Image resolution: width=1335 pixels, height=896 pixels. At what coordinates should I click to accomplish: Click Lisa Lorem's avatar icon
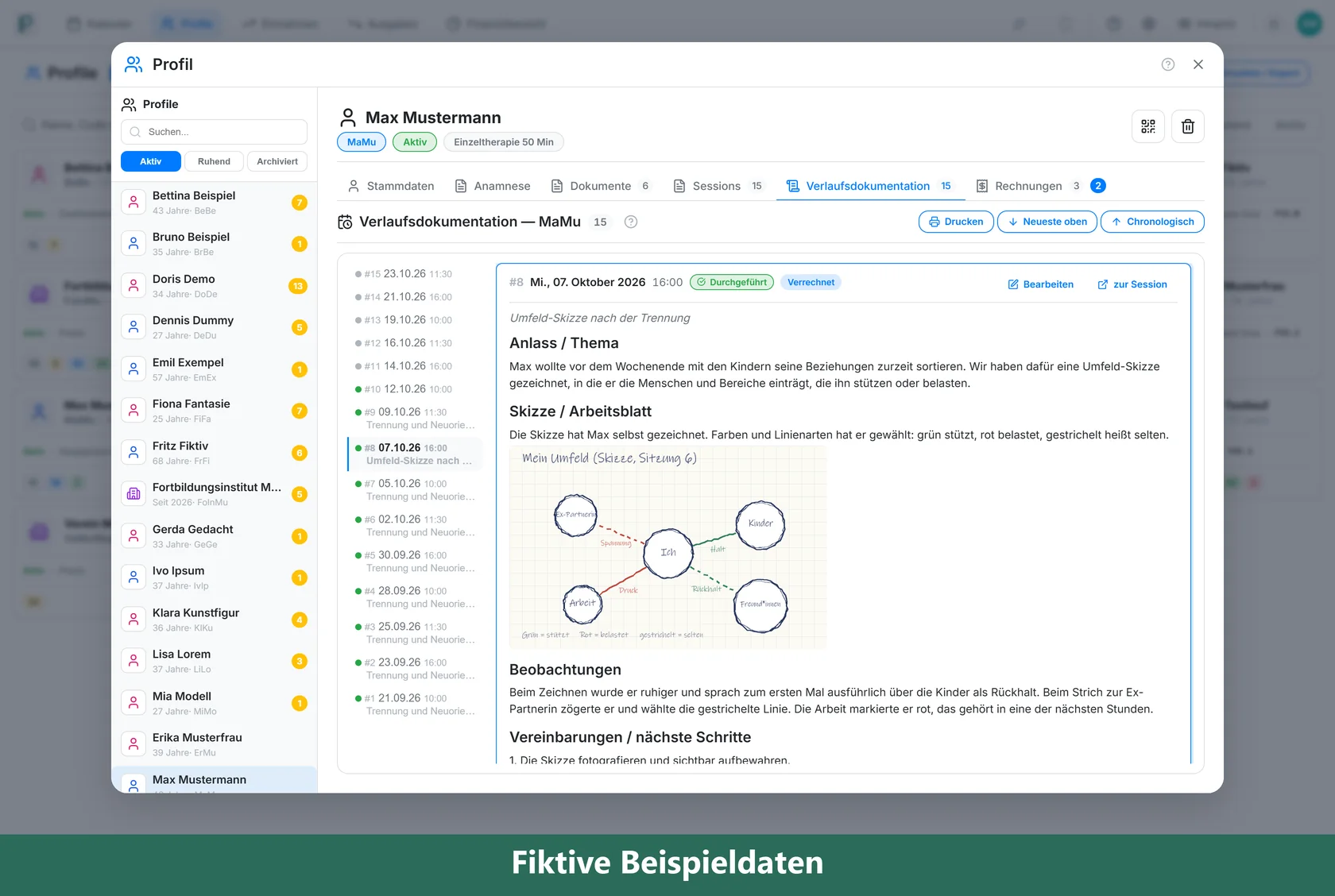[x=133, y=661]
